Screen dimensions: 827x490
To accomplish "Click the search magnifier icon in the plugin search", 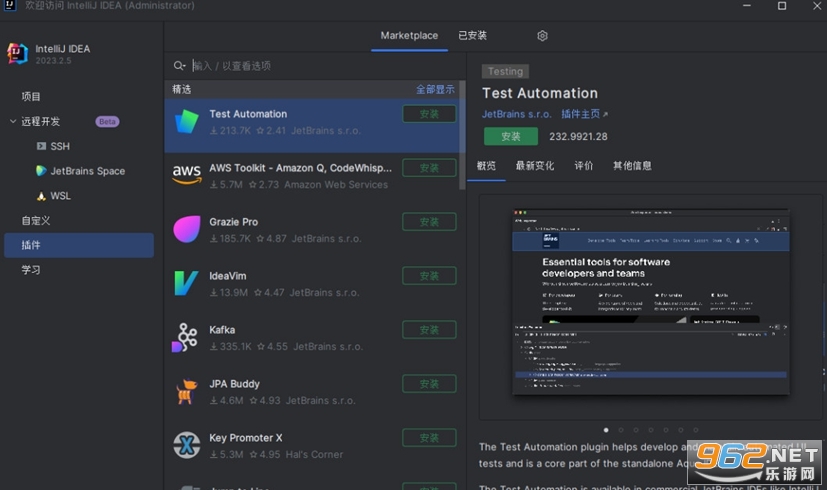I will tap(179, 65).
